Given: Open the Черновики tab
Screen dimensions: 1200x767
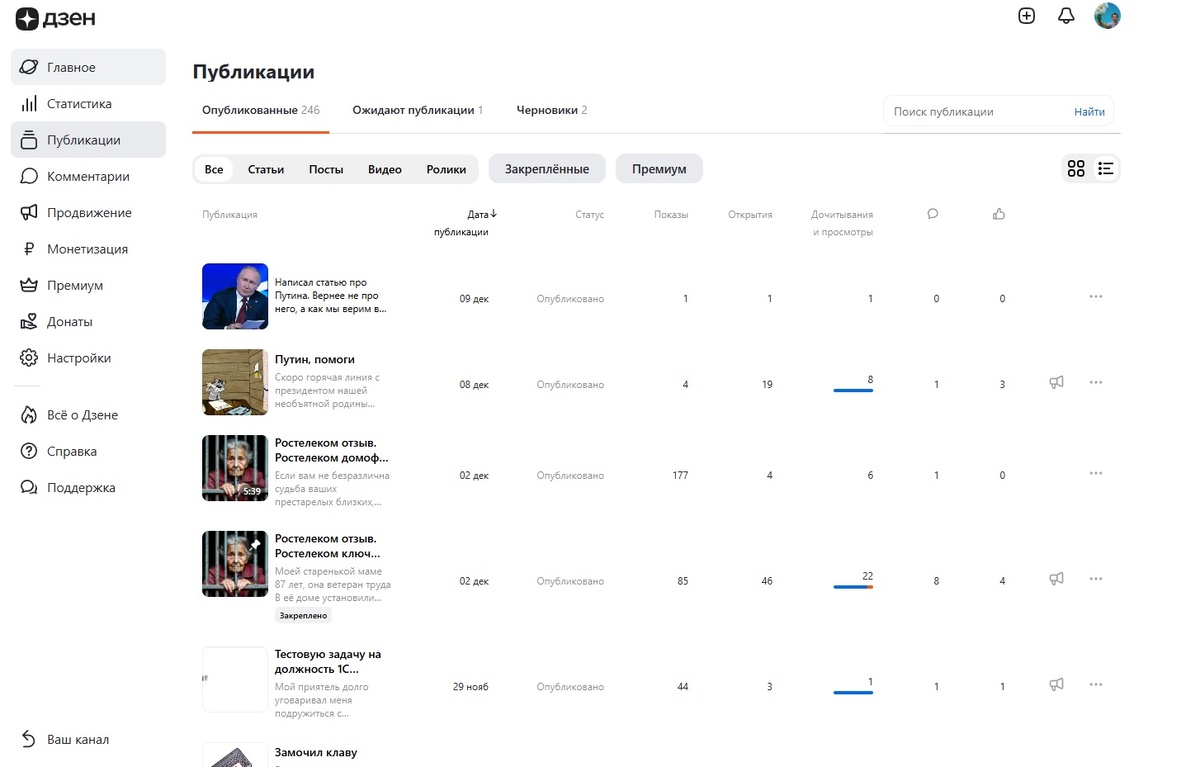Looking at the screenshot, I should pyautogui.click(x=552, y=110).
